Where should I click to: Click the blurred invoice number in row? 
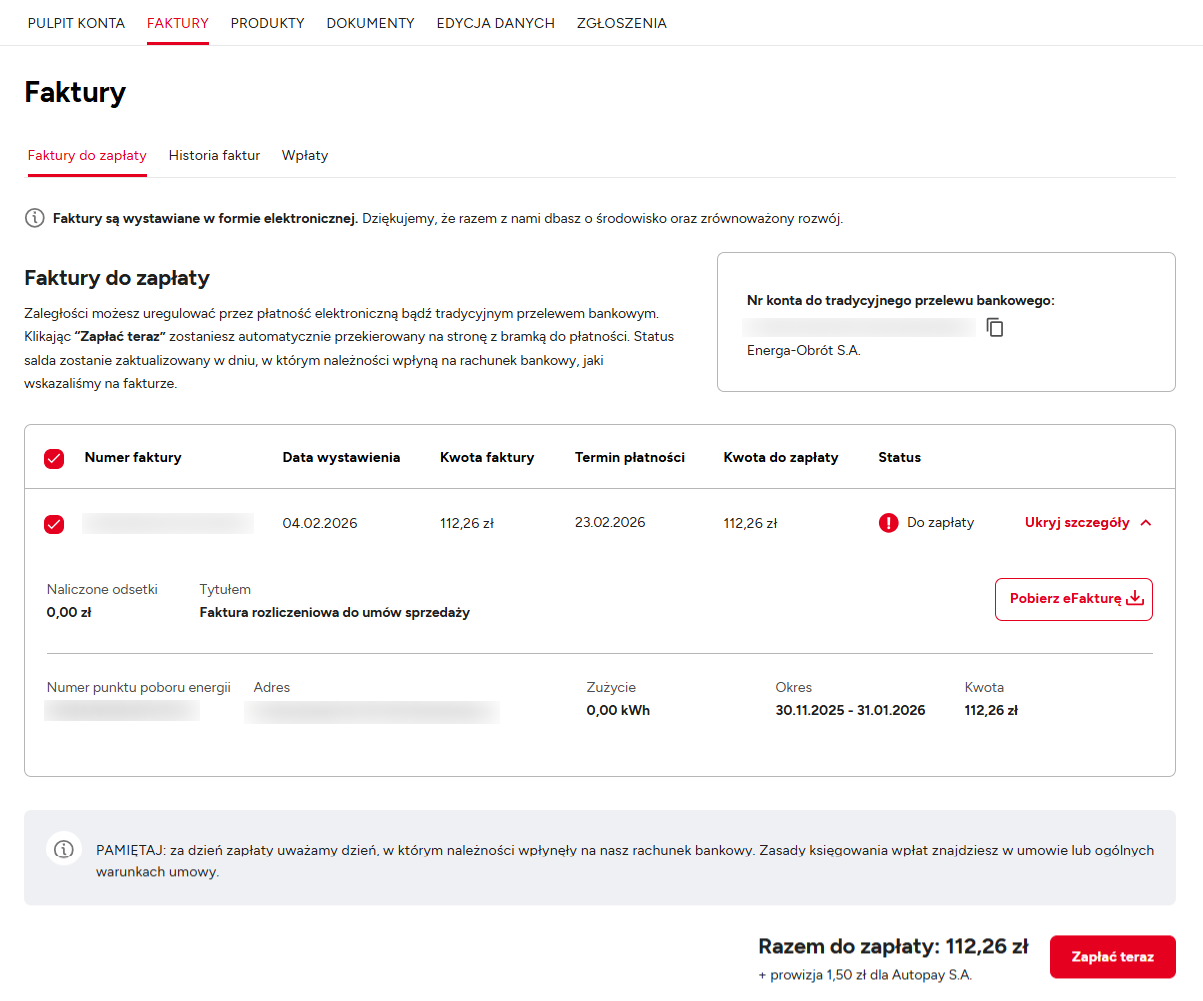coord(167,523)
